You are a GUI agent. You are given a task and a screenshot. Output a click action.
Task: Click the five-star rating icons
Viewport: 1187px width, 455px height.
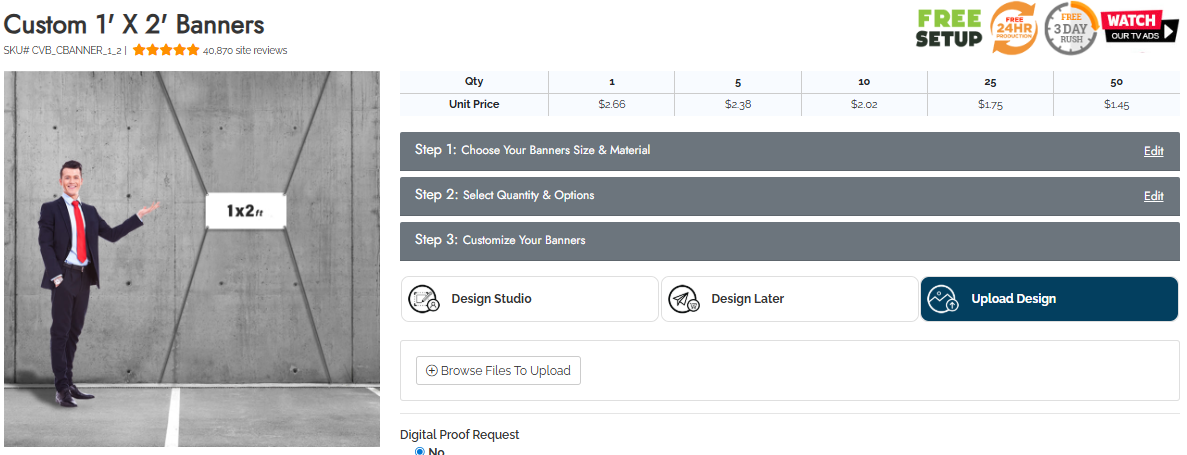167,51
